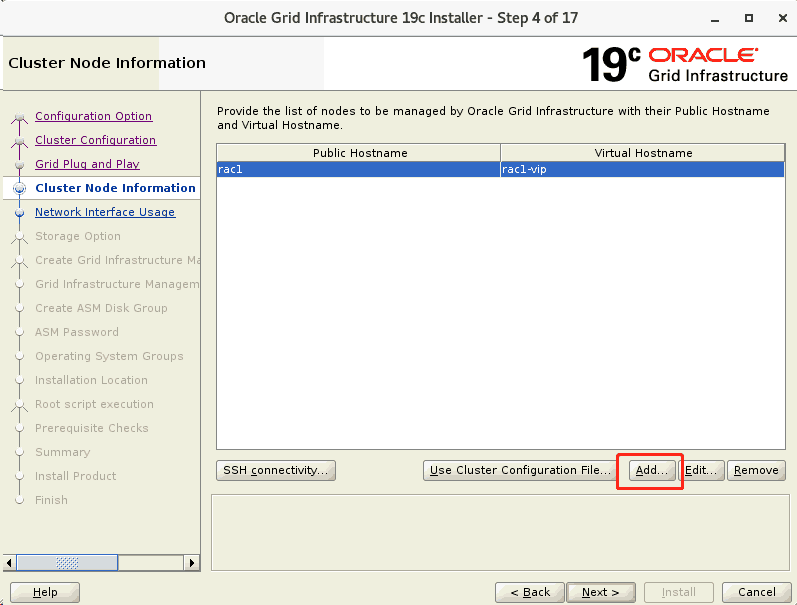Image resolution: width=797 pixels, height=605 pixels.
Task: Sort by Public Hostname column header
Action: pyautogui.click(x=359, y=153)
